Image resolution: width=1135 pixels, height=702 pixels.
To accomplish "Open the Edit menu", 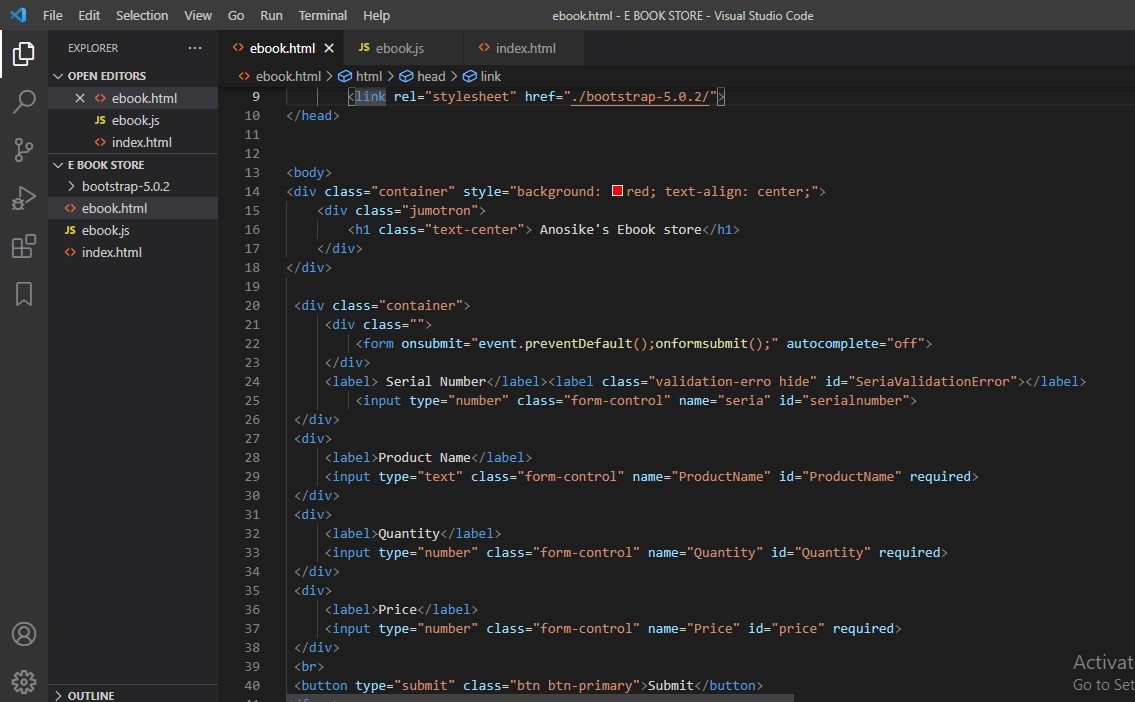I will (x=89, y=15).
